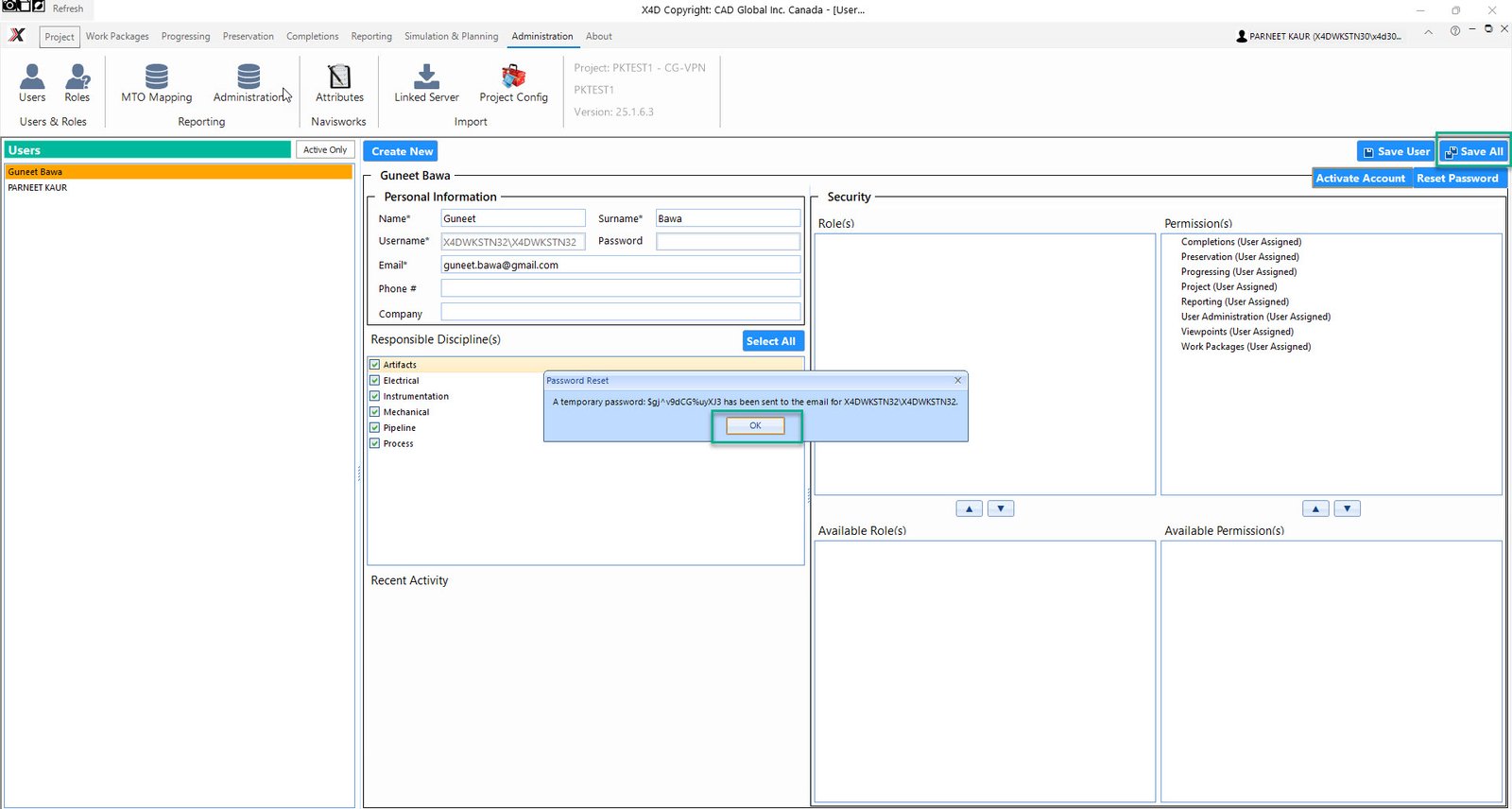Screen dimensions: 1512x809
Task: Click the Save All button
Action: 1473,151
